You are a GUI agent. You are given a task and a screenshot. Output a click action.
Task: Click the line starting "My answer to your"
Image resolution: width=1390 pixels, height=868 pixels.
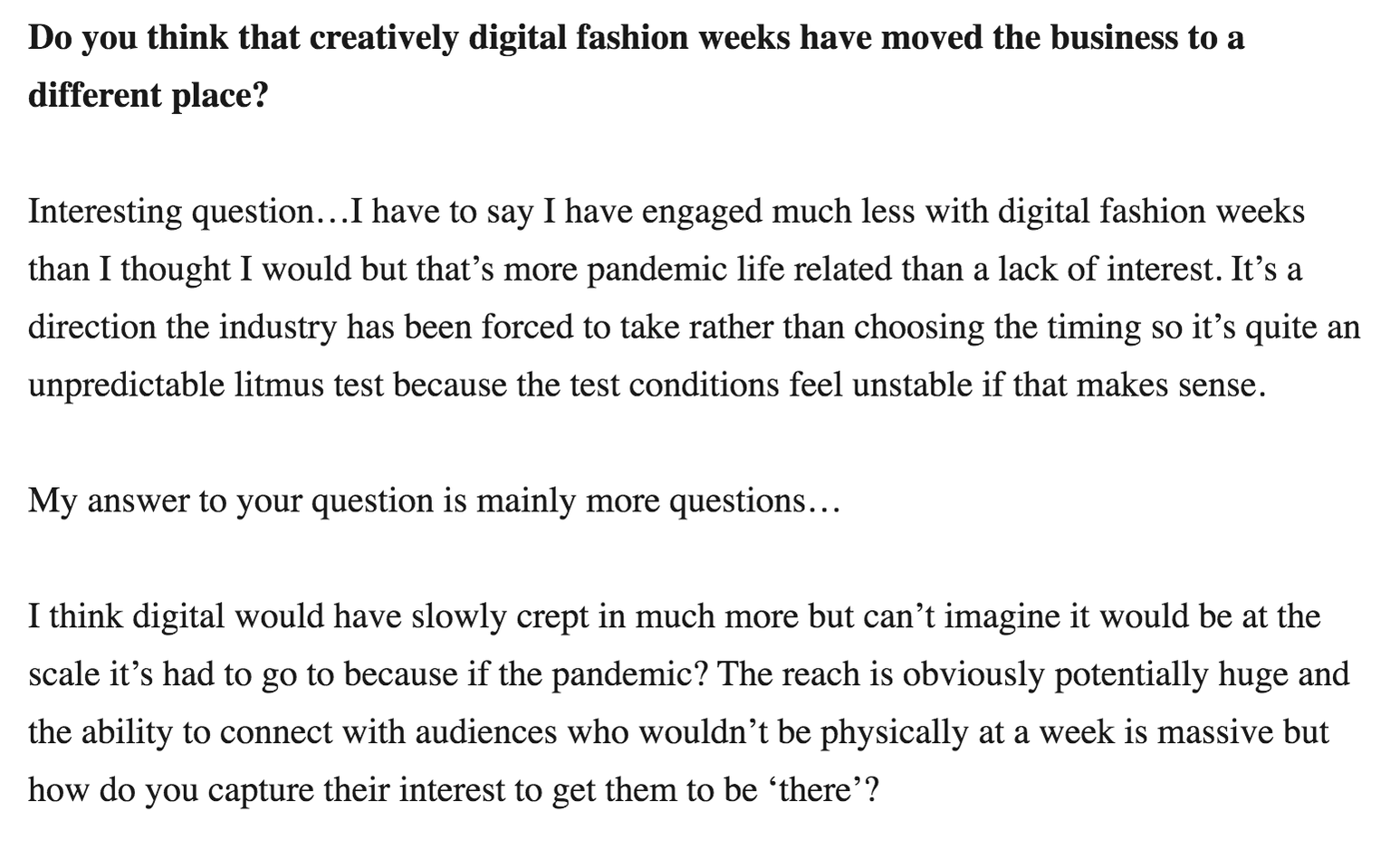click(x=435, y=501)
